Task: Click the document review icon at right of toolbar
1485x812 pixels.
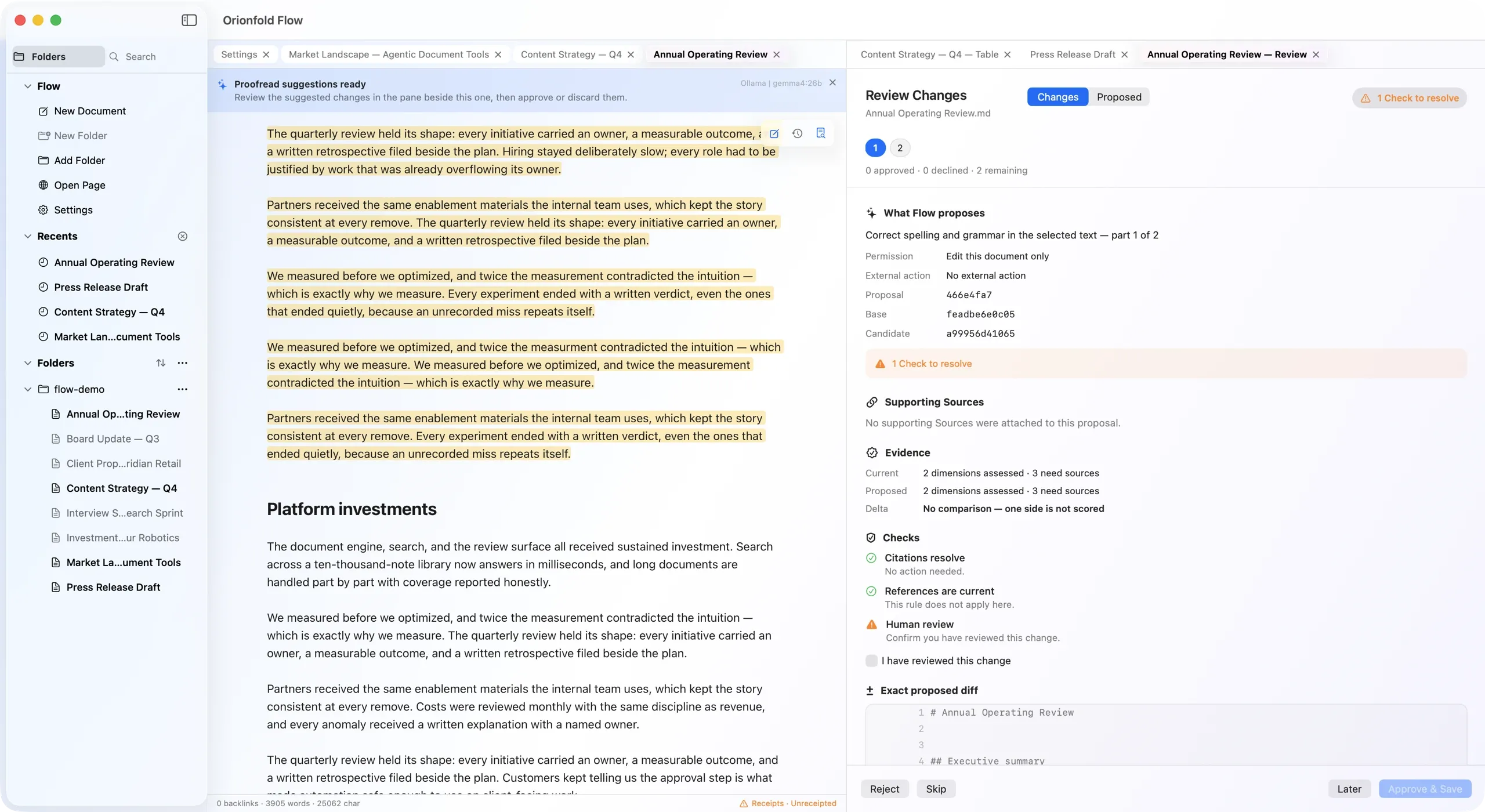Action: tap(820, 133)
